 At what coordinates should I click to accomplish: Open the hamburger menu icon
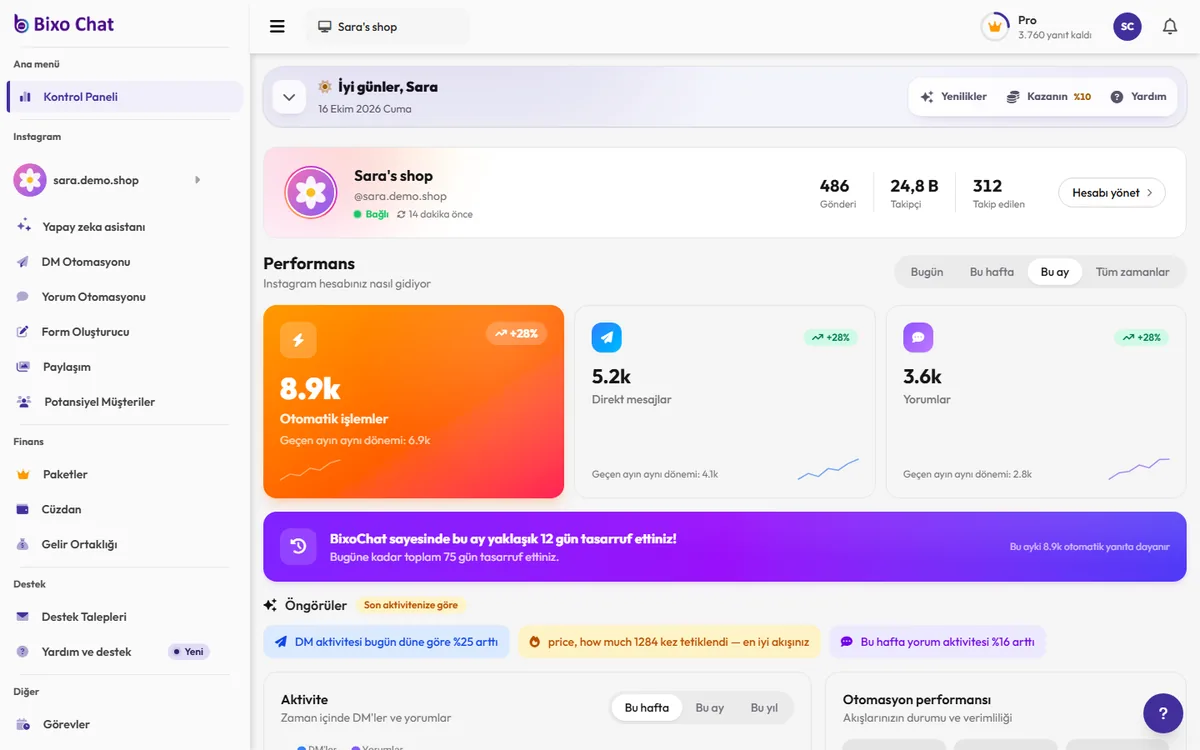tap(277, 27)
